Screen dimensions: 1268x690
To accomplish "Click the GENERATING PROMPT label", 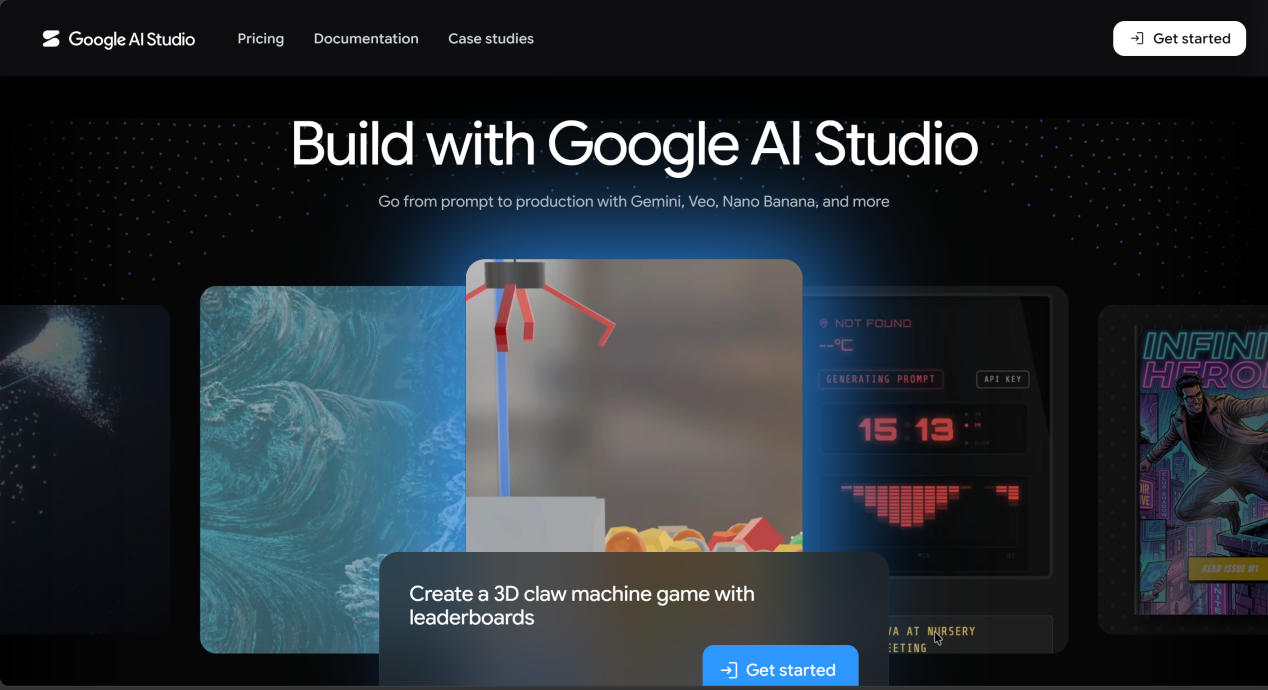I will pyautogui.click(x=880, y=379).
